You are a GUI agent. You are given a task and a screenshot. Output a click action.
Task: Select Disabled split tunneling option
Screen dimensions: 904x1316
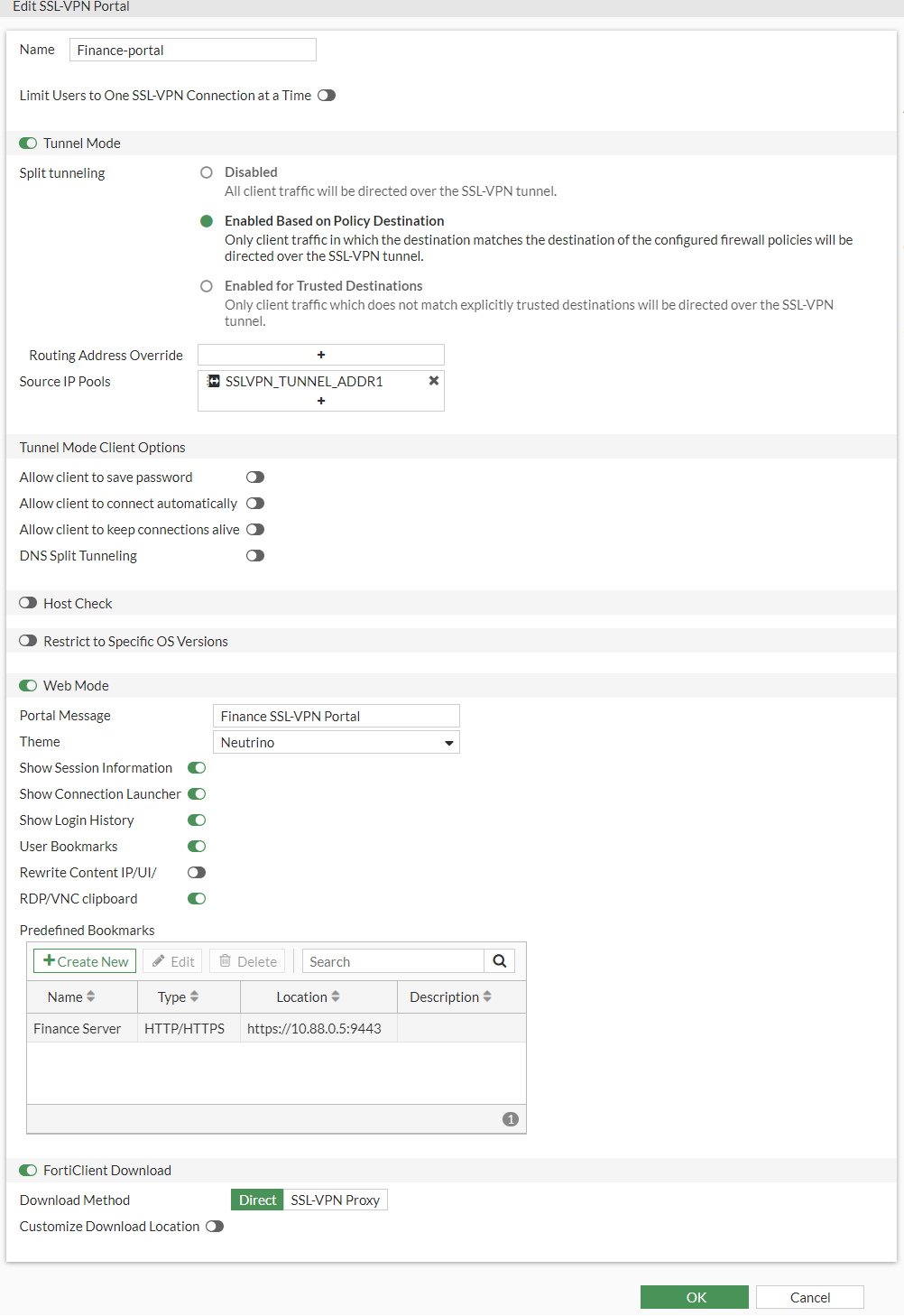point(207,172)
